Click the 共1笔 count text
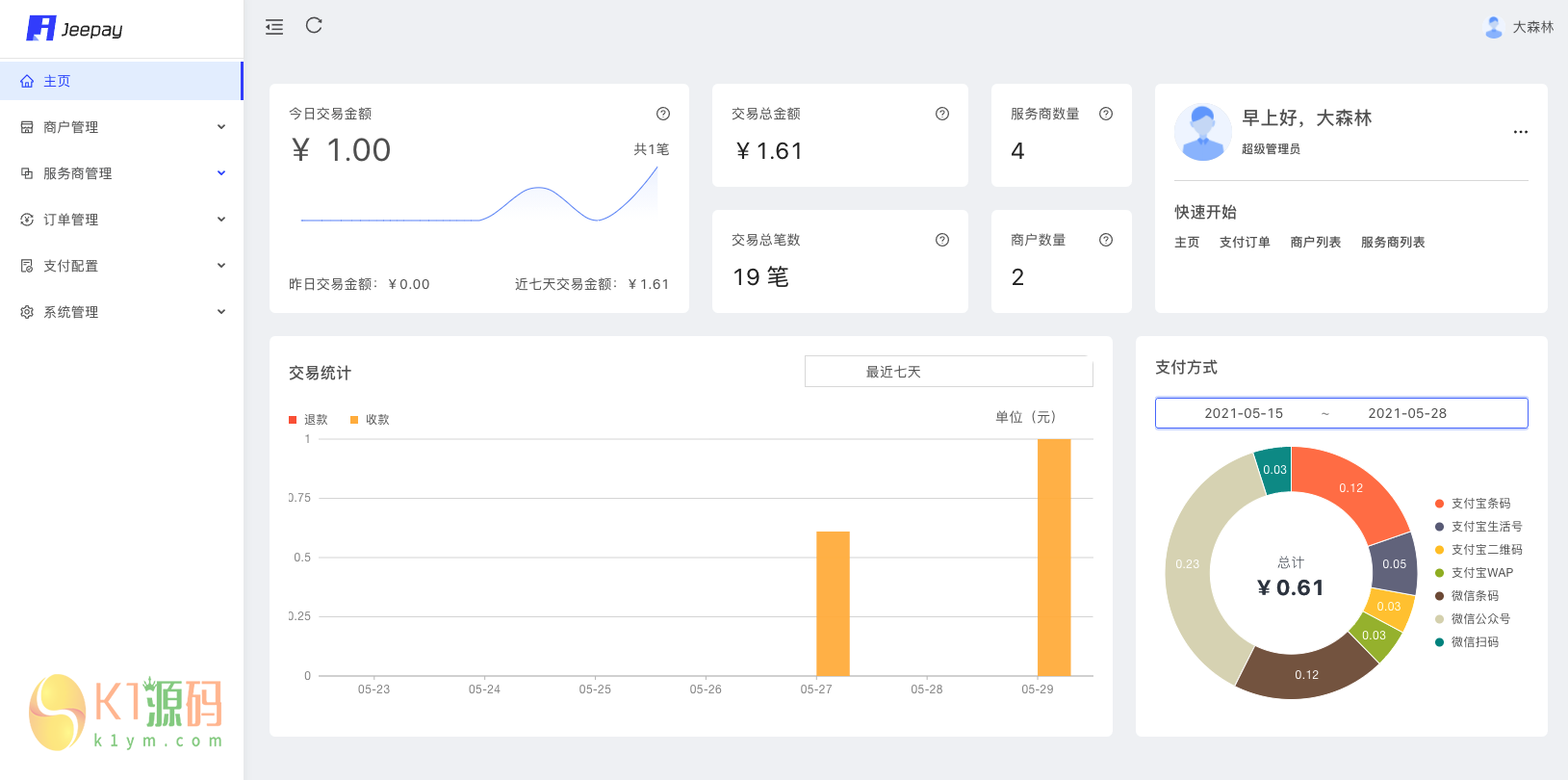This screenshot has height=780, width=1568. tap(651, 149)
